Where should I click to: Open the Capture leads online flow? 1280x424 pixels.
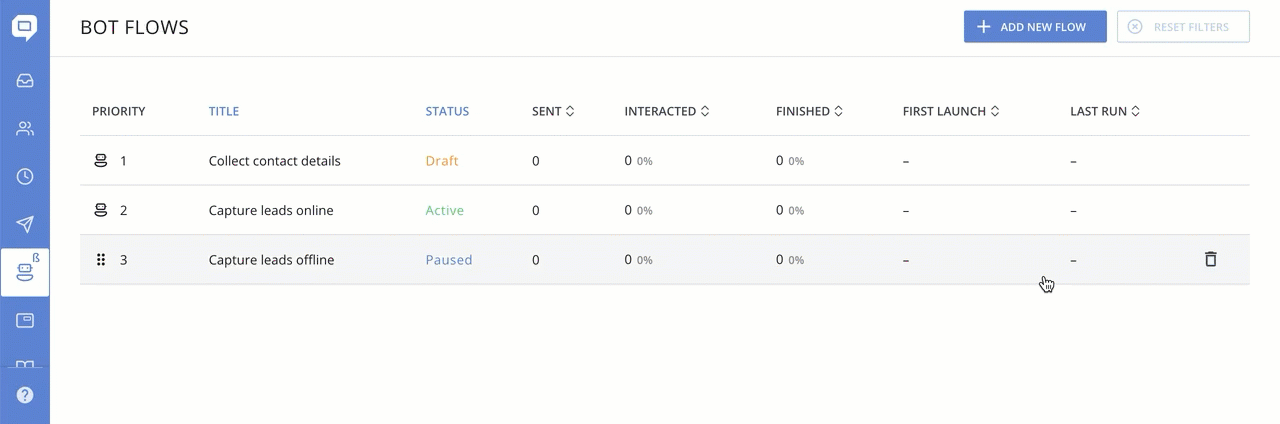(x=271, y=211)
